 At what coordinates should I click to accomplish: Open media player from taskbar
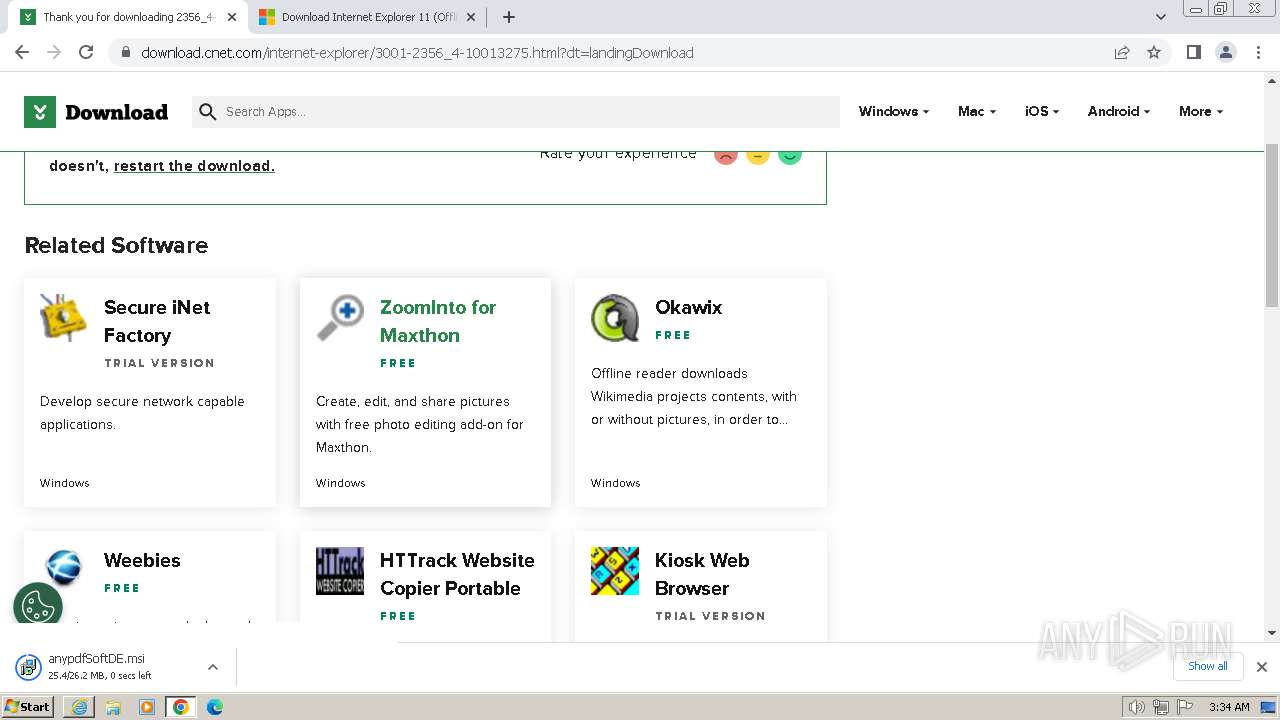(x=147, y=707)
